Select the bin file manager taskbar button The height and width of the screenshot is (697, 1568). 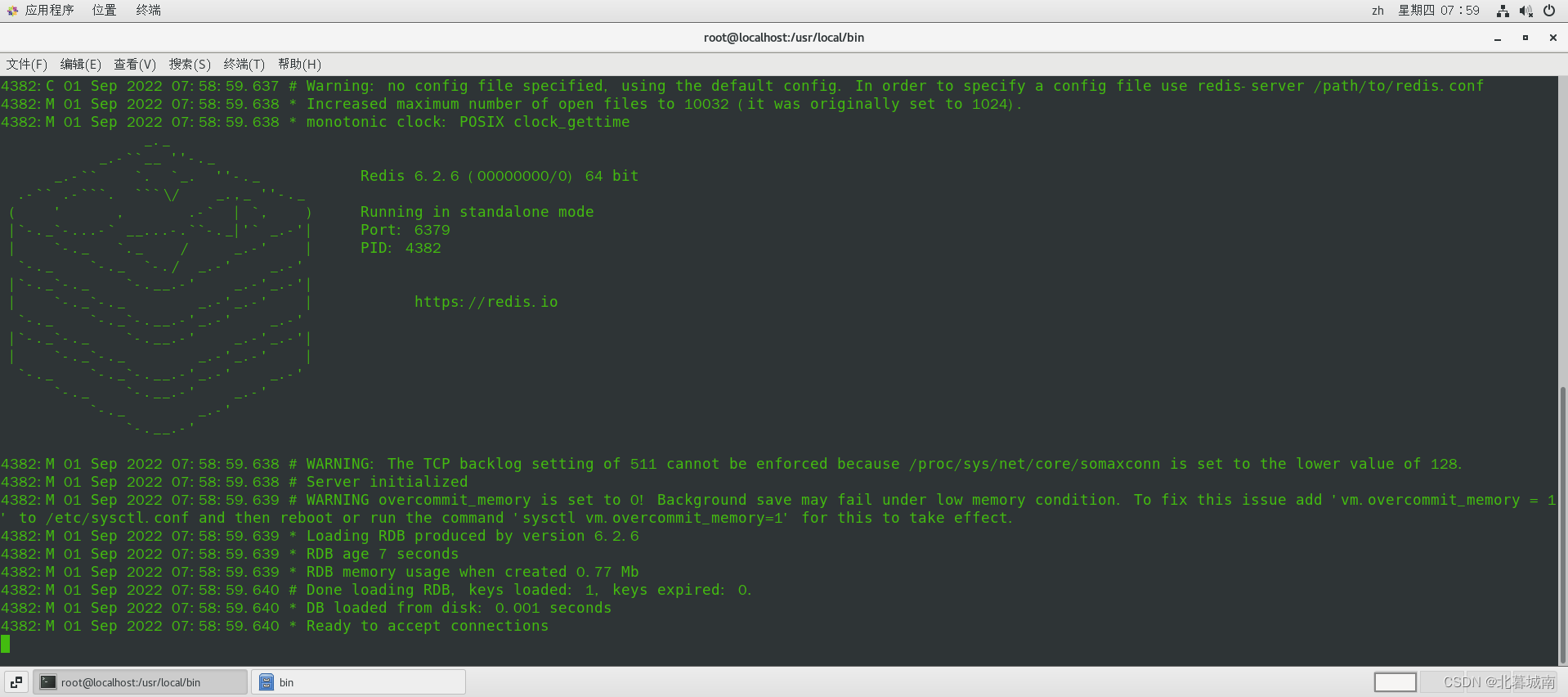pyautogui.click(x=358, y=682)
